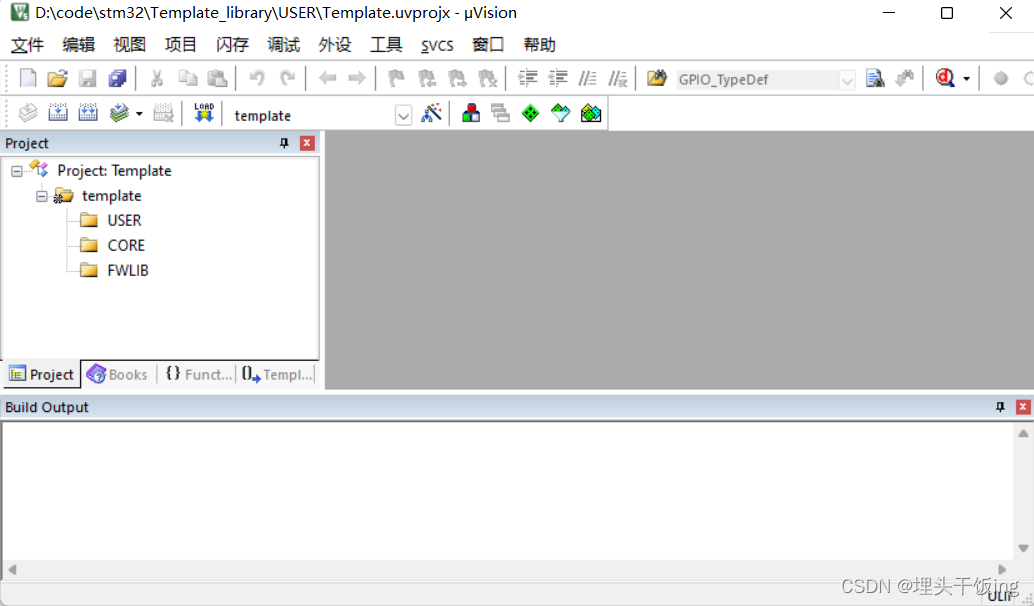Open the 窗口 menu
The image size is (1034, 606).
coord(488,45)
